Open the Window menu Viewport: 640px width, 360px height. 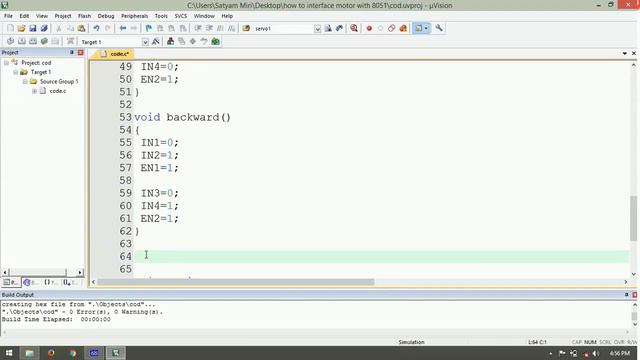(204, 16)
